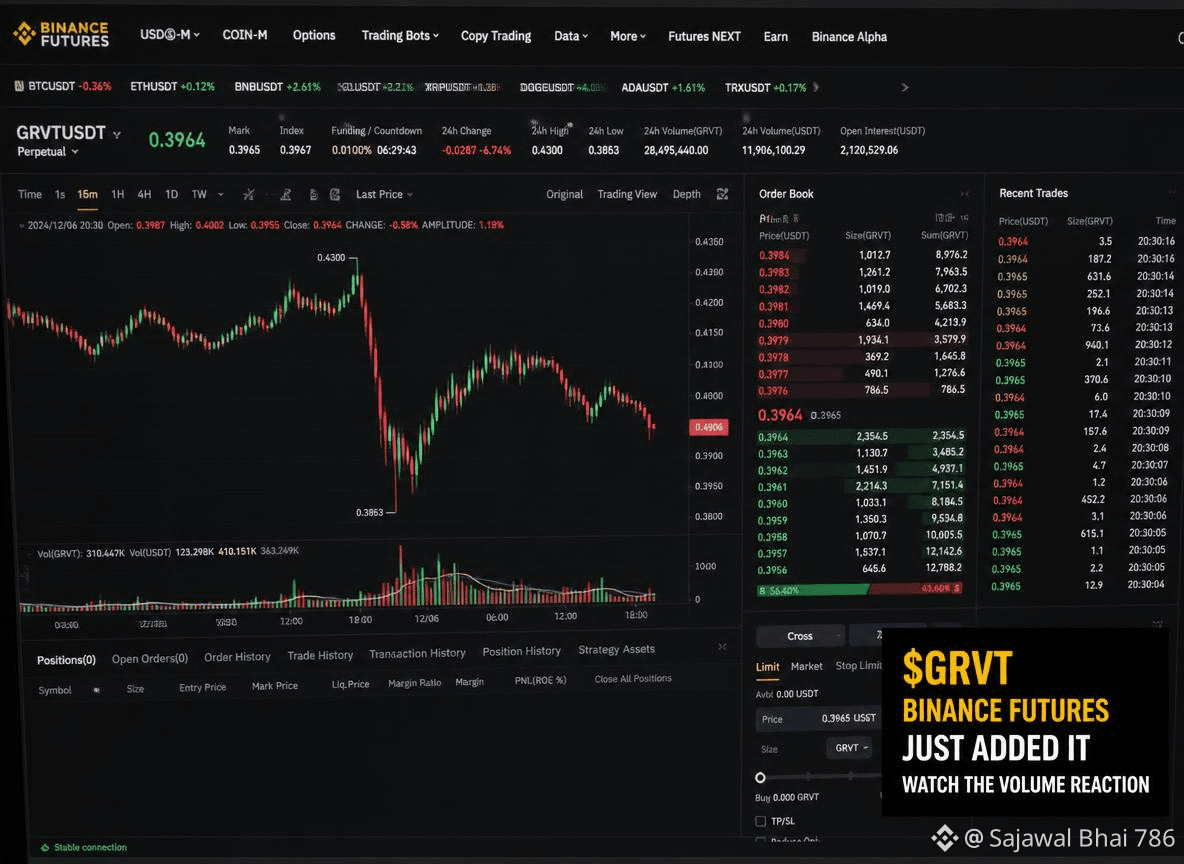Click the Binance Futures logo
1184x864 pixels.
point(61,34)
